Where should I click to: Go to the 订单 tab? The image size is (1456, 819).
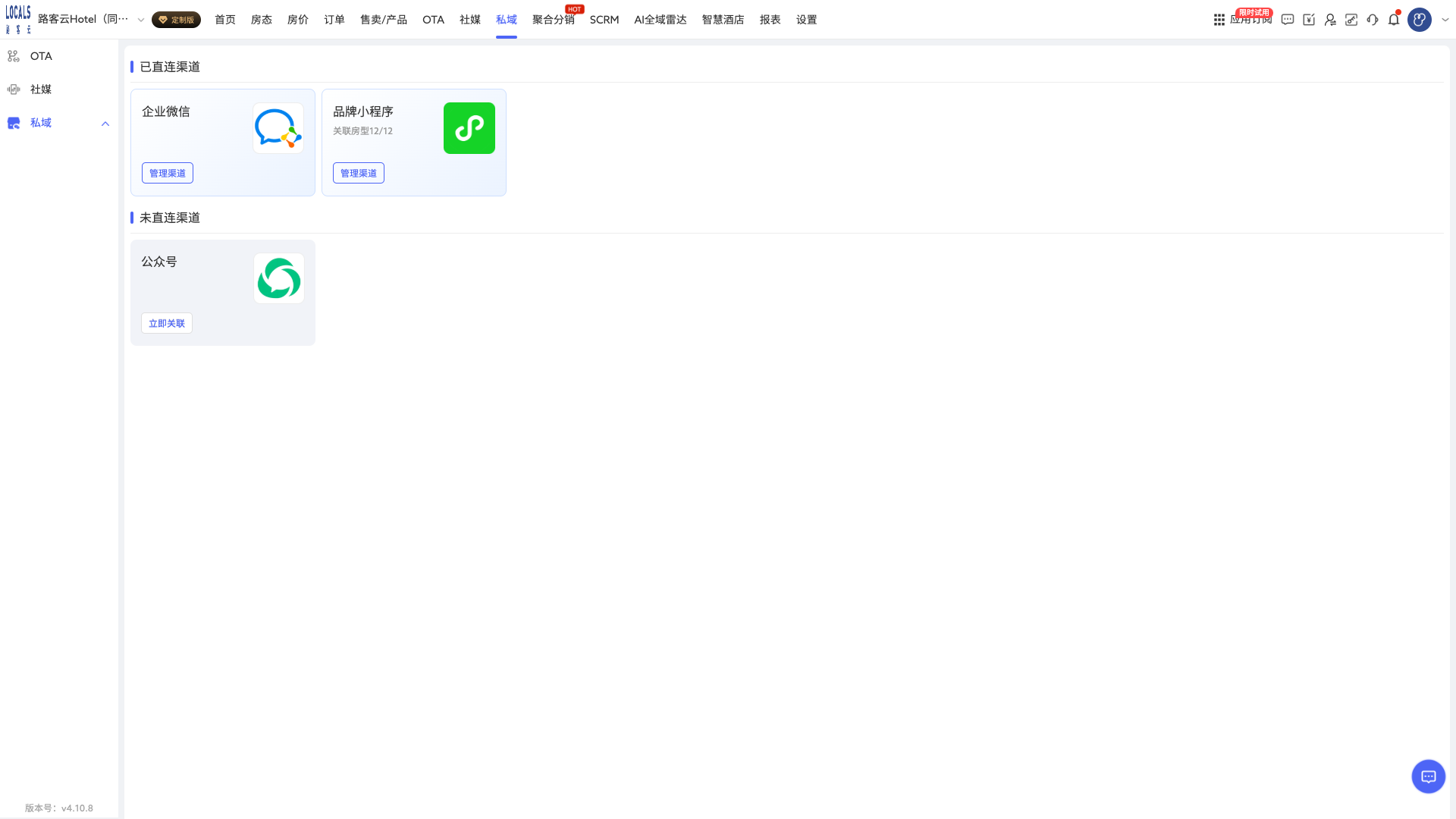point(334,20)
